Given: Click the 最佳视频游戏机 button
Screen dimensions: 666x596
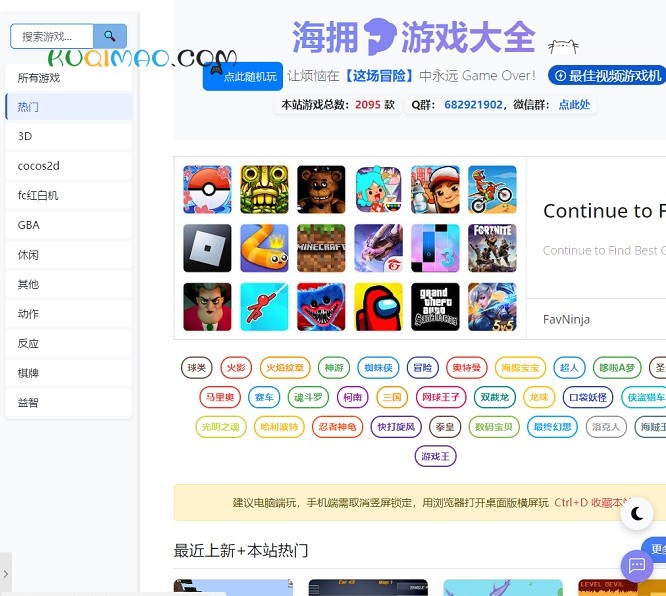Looking at the screenshot, I should (607, 76).
